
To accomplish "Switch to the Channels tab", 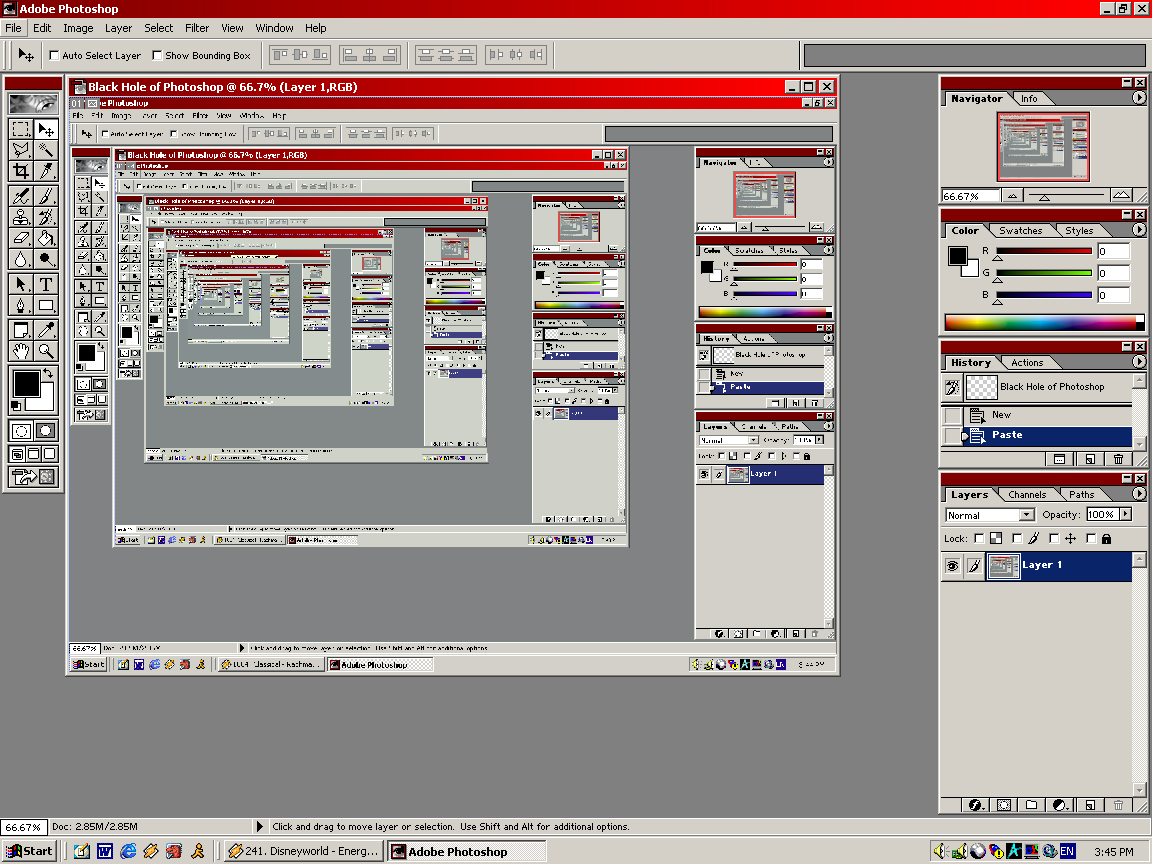I will pos(1026,494).
